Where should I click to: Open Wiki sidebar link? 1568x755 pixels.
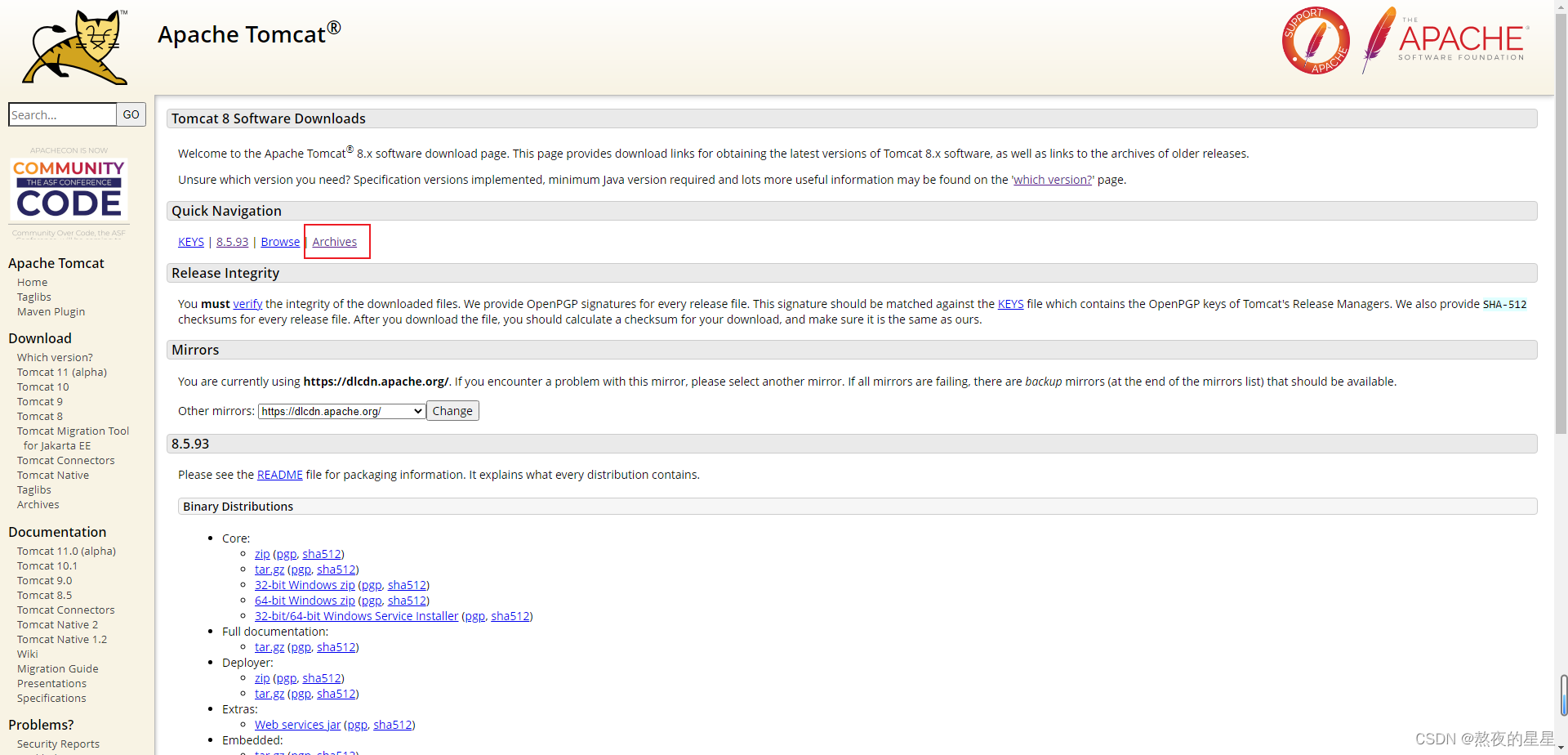28,654
